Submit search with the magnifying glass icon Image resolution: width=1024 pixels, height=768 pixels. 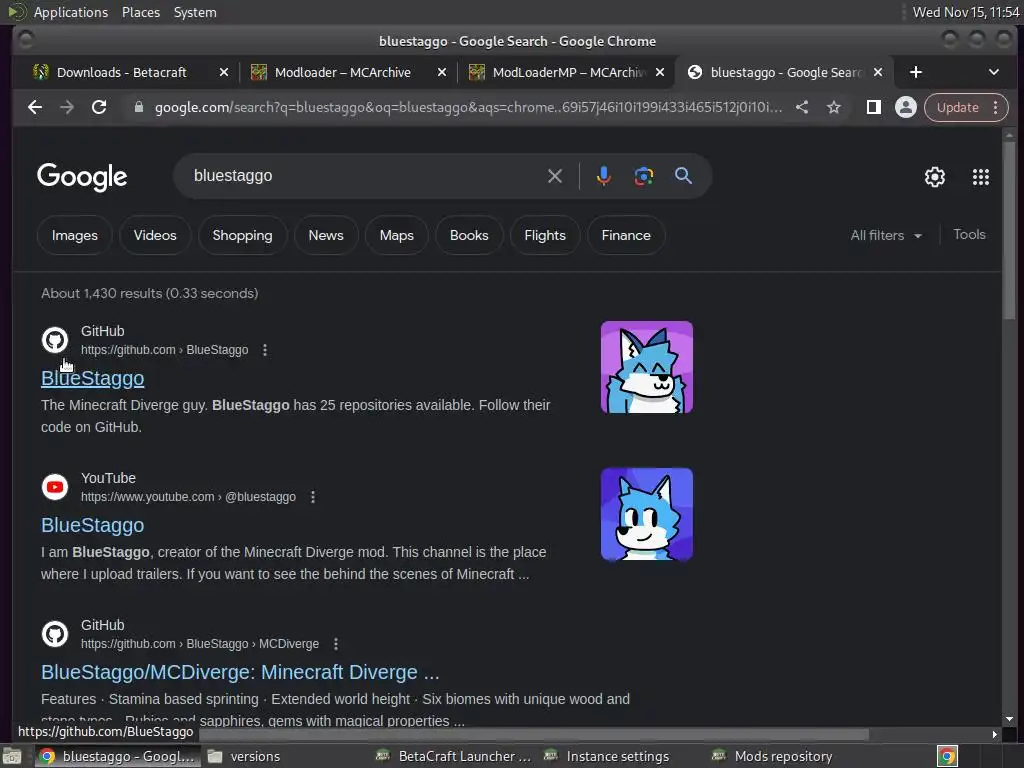click(683, 176)
